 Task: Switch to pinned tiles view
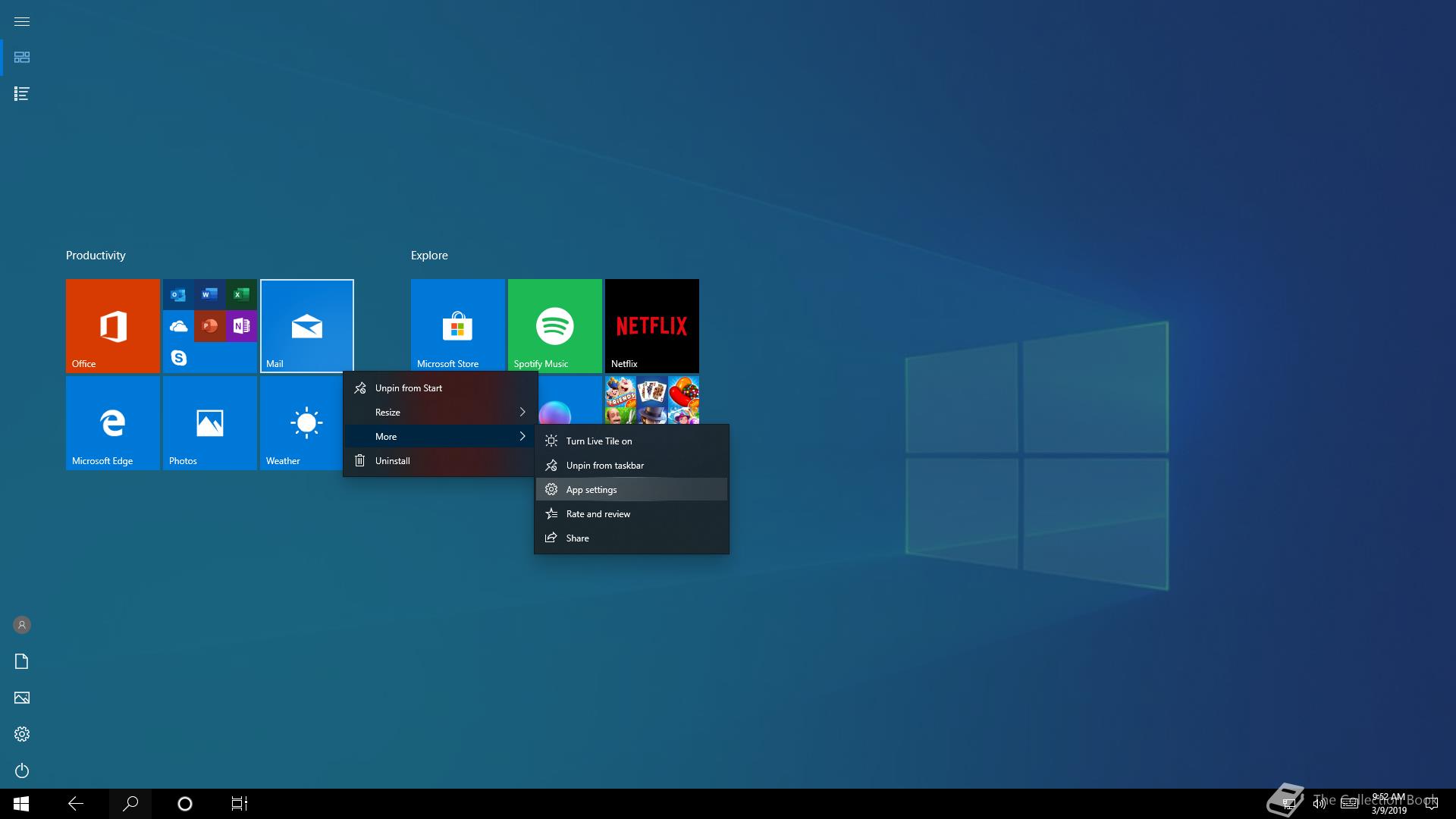[22, 58]
